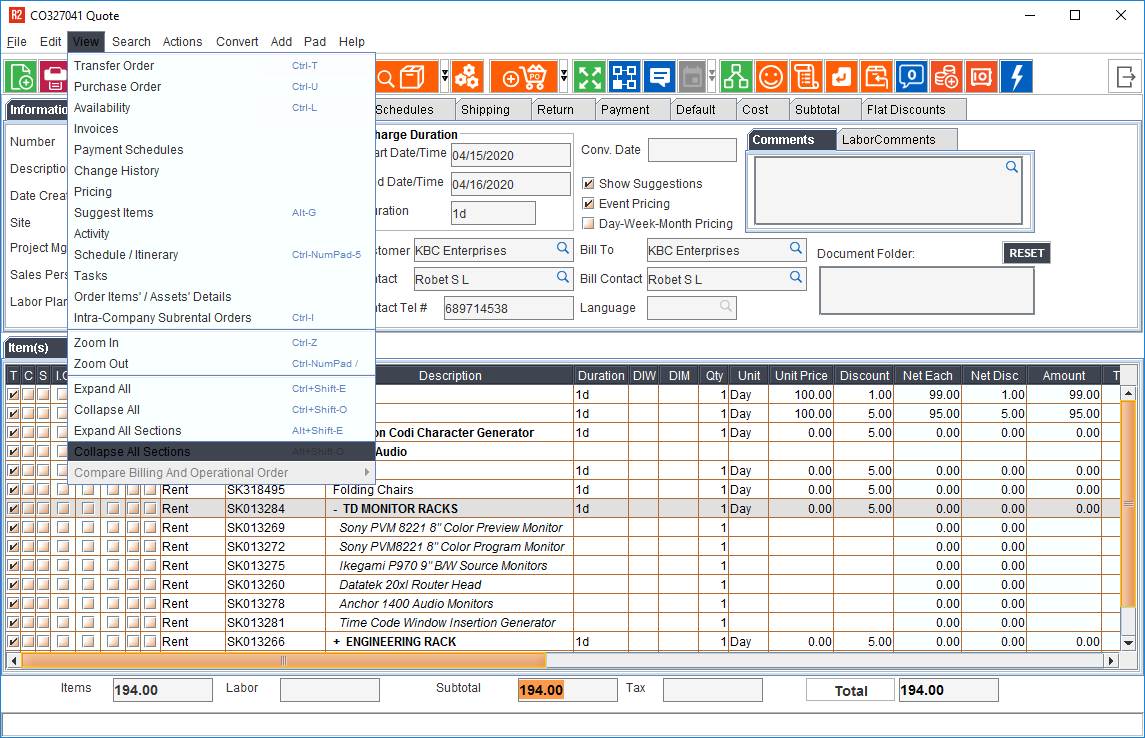Click the smiley face toolbar icon
Screen dimensions: 1145x738
click(x=770, y=77)
